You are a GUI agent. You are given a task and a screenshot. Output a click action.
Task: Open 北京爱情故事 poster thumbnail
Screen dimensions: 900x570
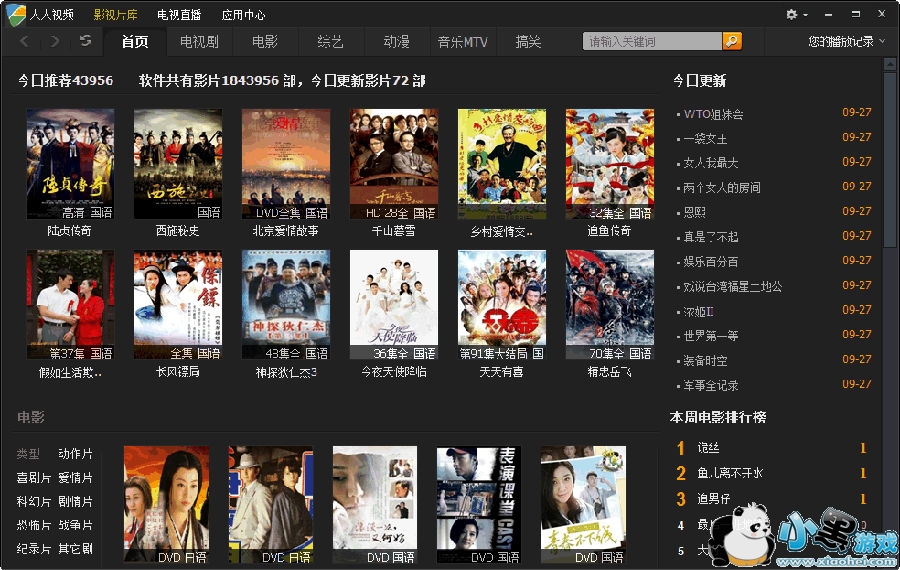(286, 164)
